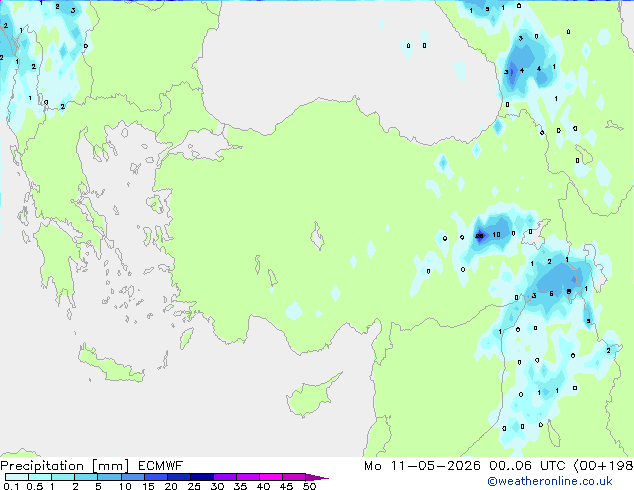Click the 'Precipitation' title text
Image resolution: width=634 pixels, height=490 pixels.
42,466
